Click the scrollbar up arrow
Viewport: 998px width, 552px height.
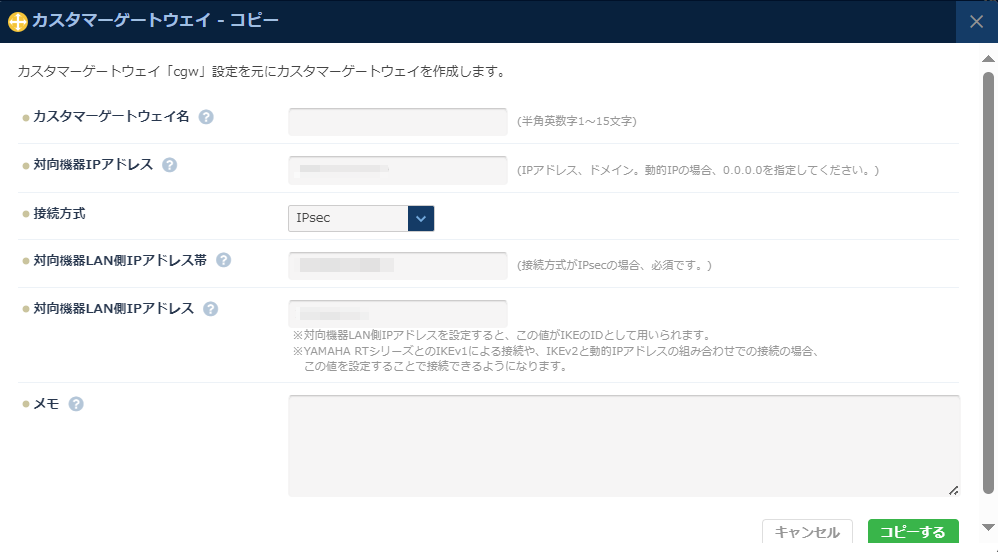(988, 58)
